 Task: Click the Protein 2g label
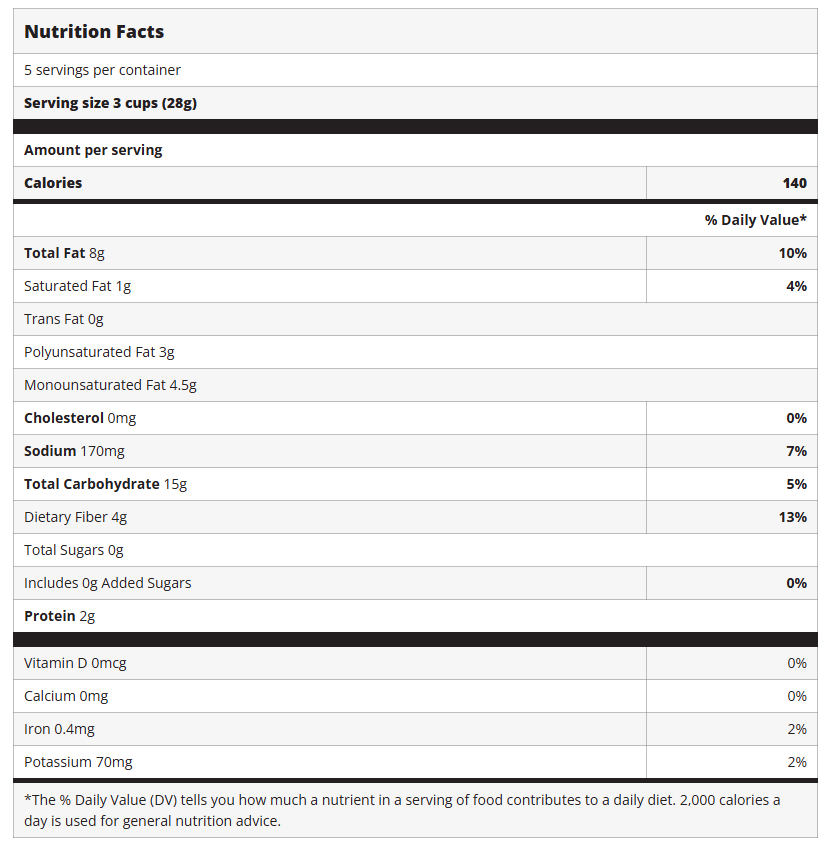point(59,616)
